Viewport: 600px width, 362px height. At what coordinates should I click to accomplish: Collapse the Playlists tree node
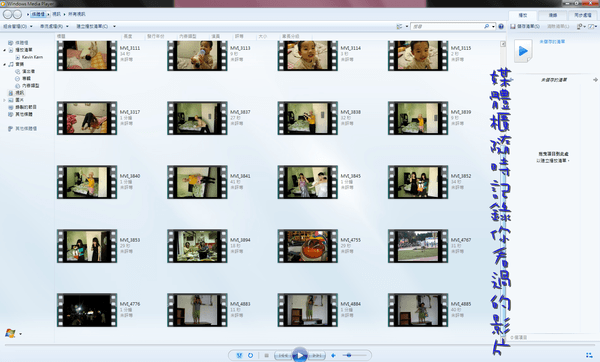coord(5,50)
